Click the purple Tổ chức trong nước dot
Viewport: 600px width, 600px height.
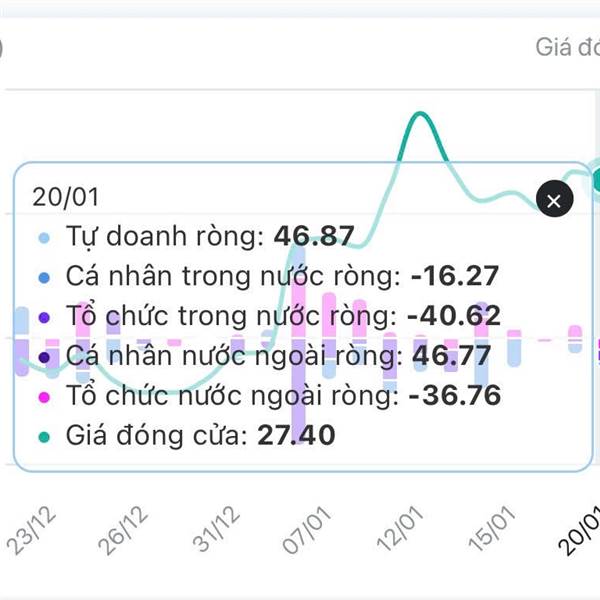click(x=44, y=316)
